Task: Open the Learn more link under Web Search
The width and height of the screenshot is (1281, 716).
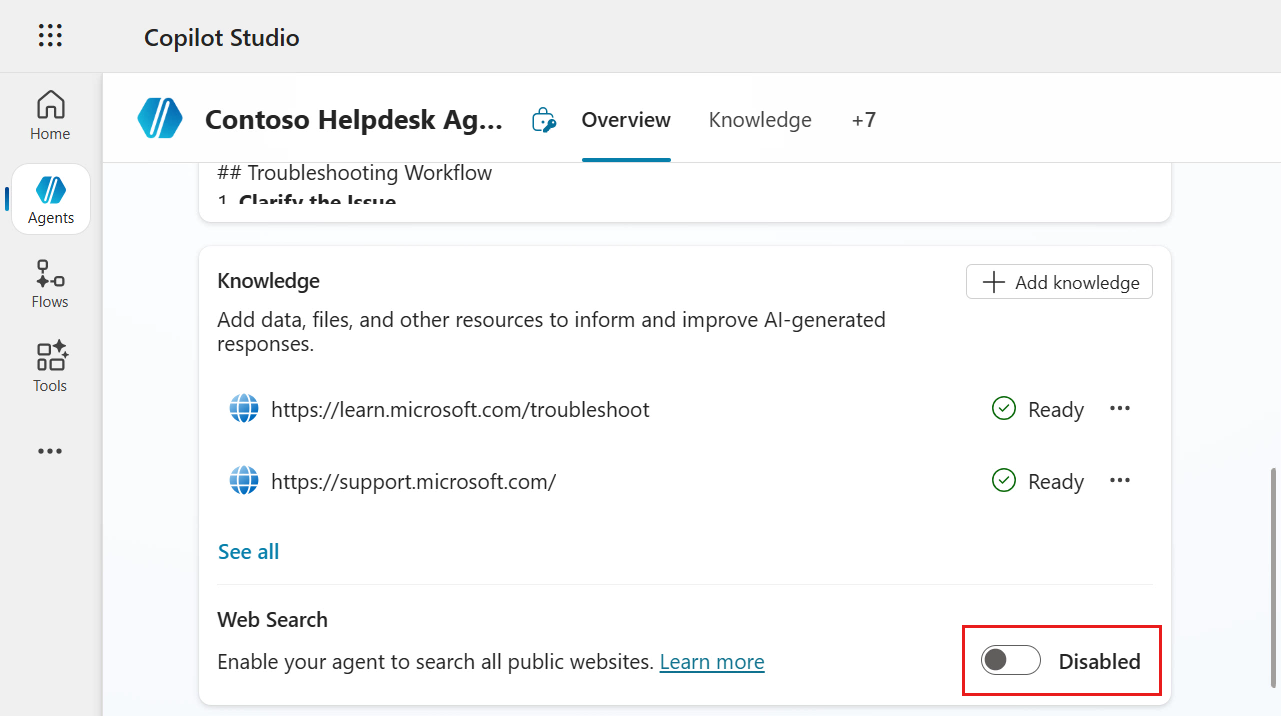Action: 712,661
